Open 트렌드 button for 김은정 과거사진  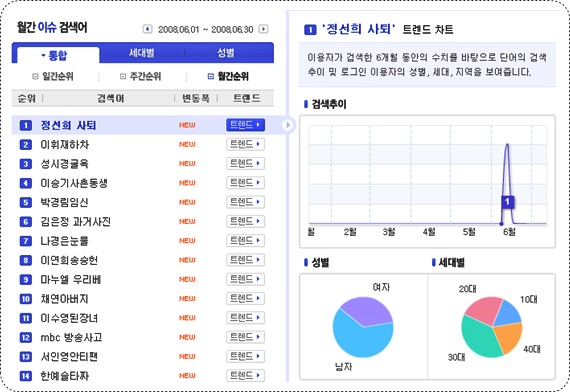click(x=245, y=221)
